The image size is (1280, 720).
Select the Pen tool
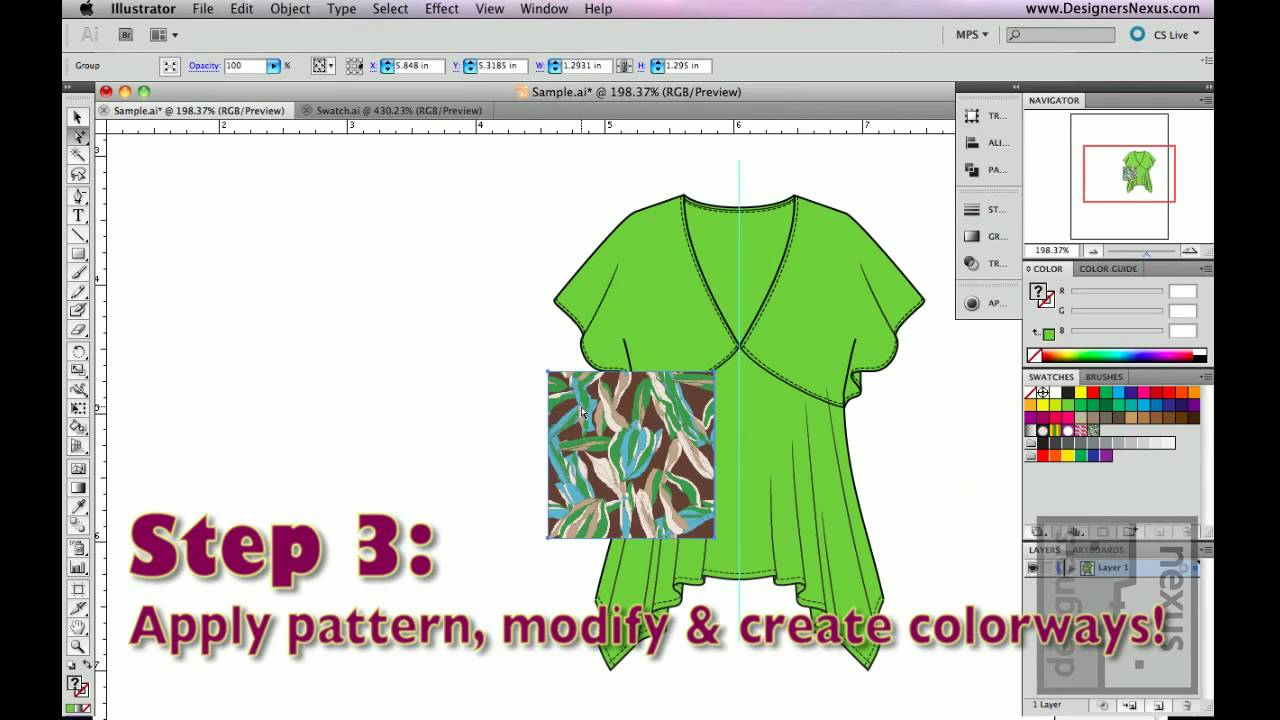(78, 196)
